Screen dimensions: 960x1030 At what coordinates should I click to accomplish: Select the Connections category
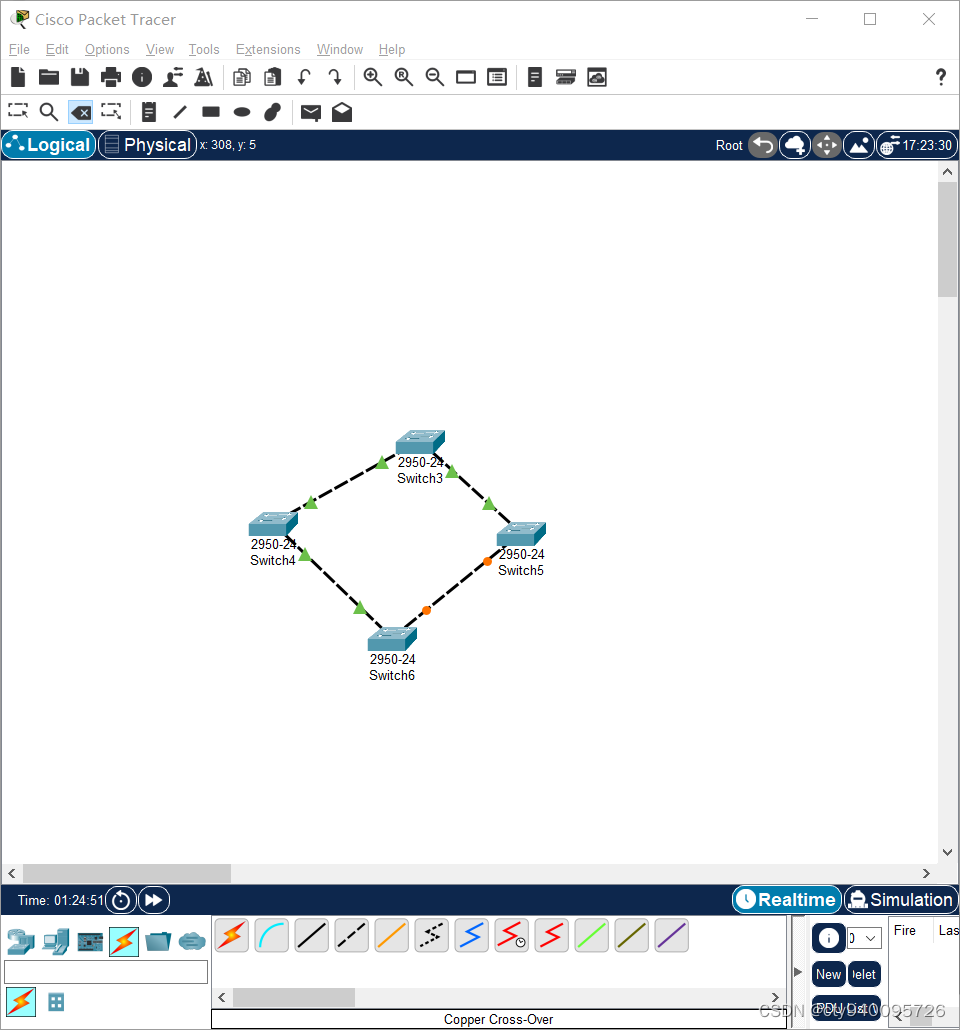coord(124,942)
